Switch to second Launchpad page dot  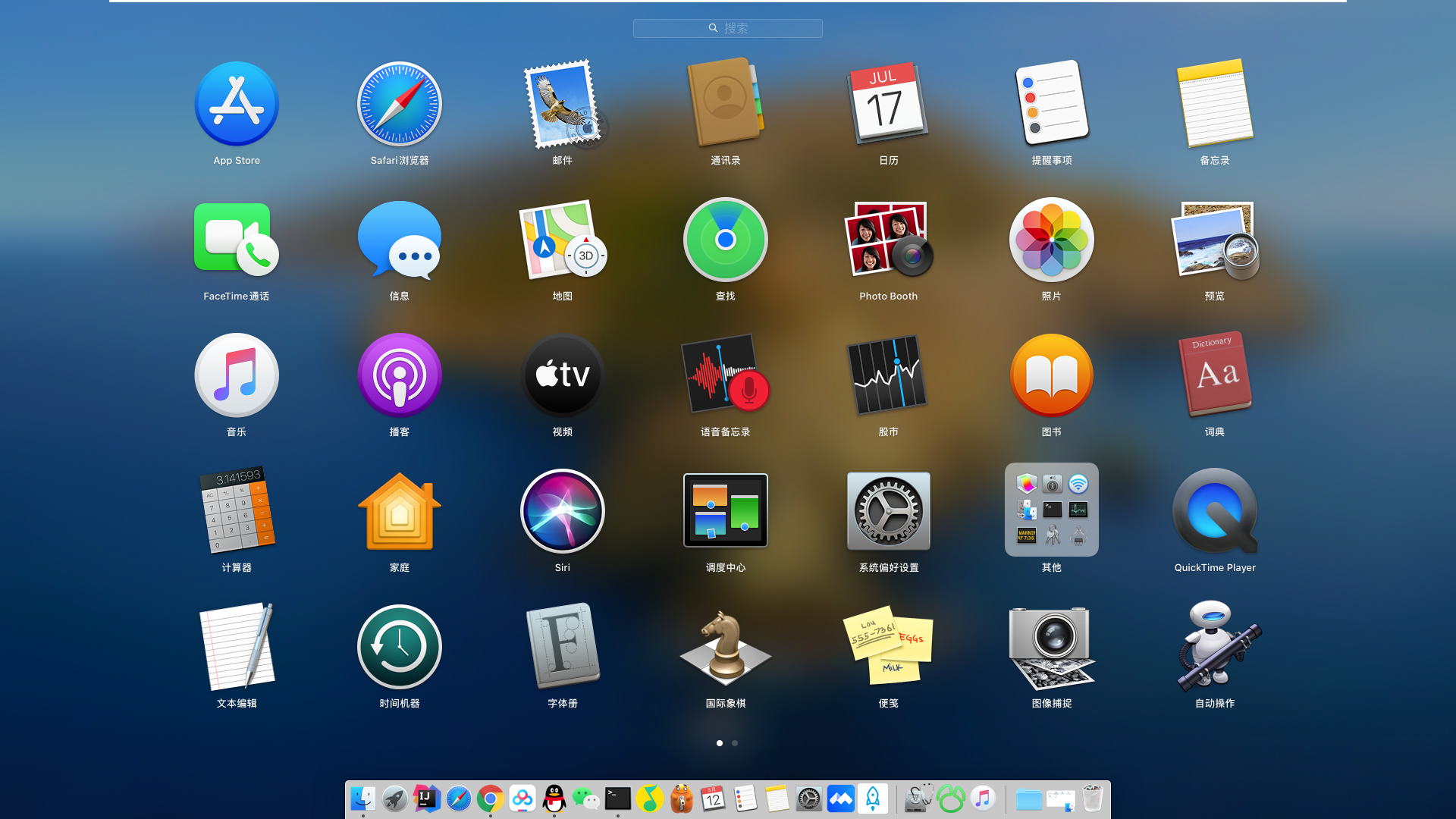coord(735,743)
